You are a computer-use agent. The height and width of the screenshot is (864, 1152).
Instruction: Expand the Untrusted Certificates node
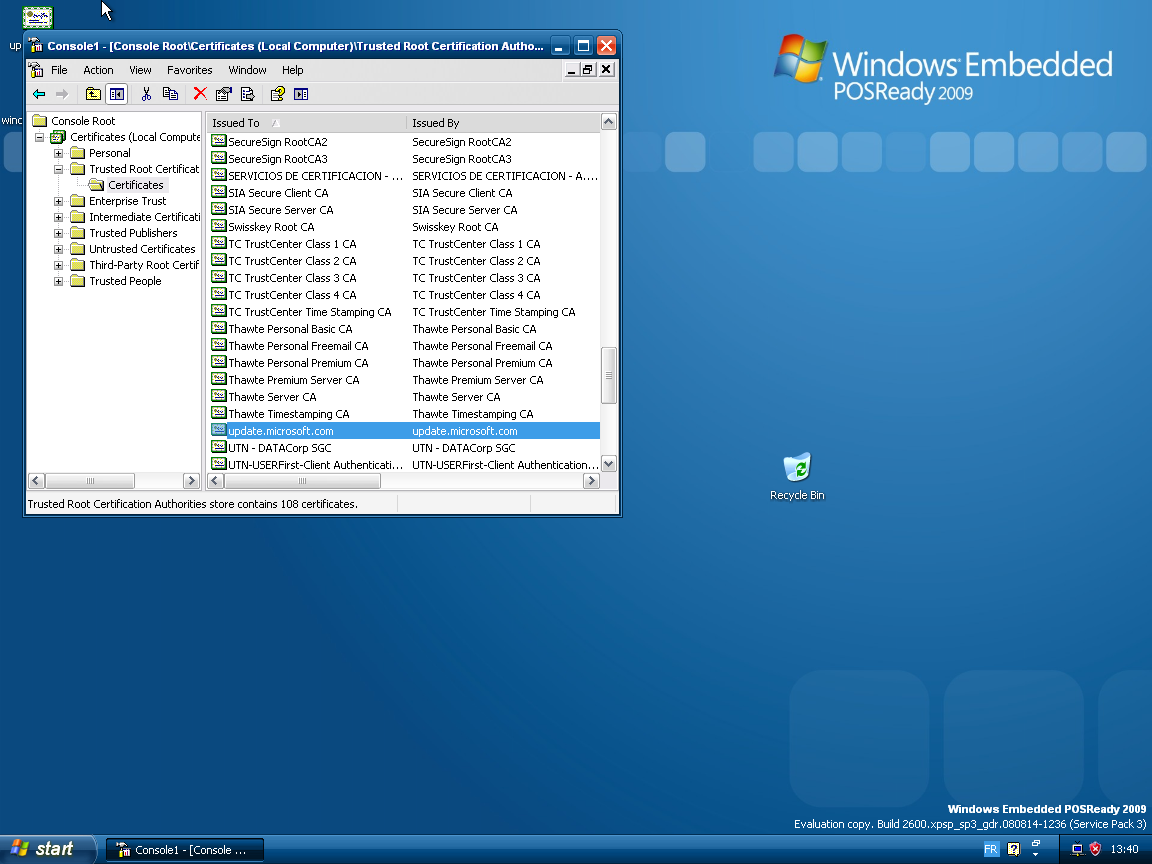pyautogui.click(x=59, y=249)
